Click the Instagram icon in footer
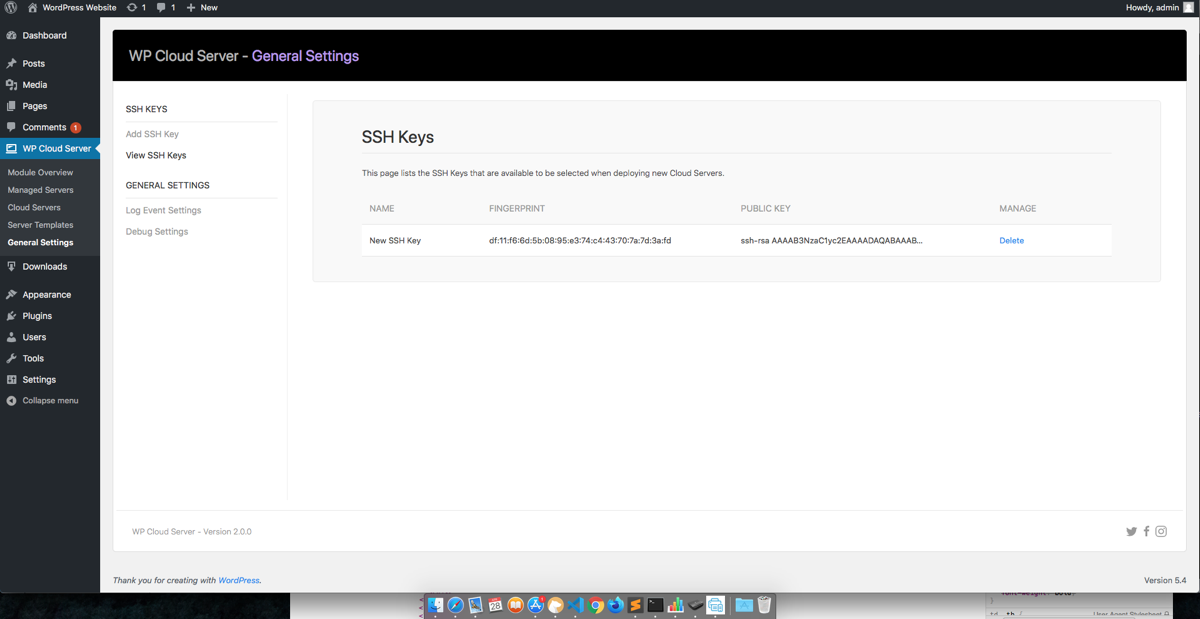Image resolution: width=1200 pixels, height=619 pixels. (1161, 532)
